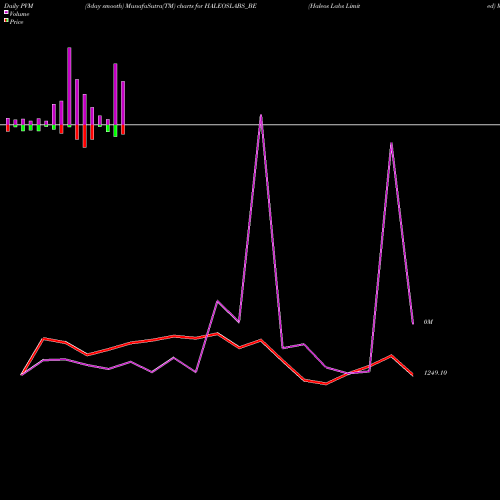Click the 0M volume value label

click(x=428, y=322)
